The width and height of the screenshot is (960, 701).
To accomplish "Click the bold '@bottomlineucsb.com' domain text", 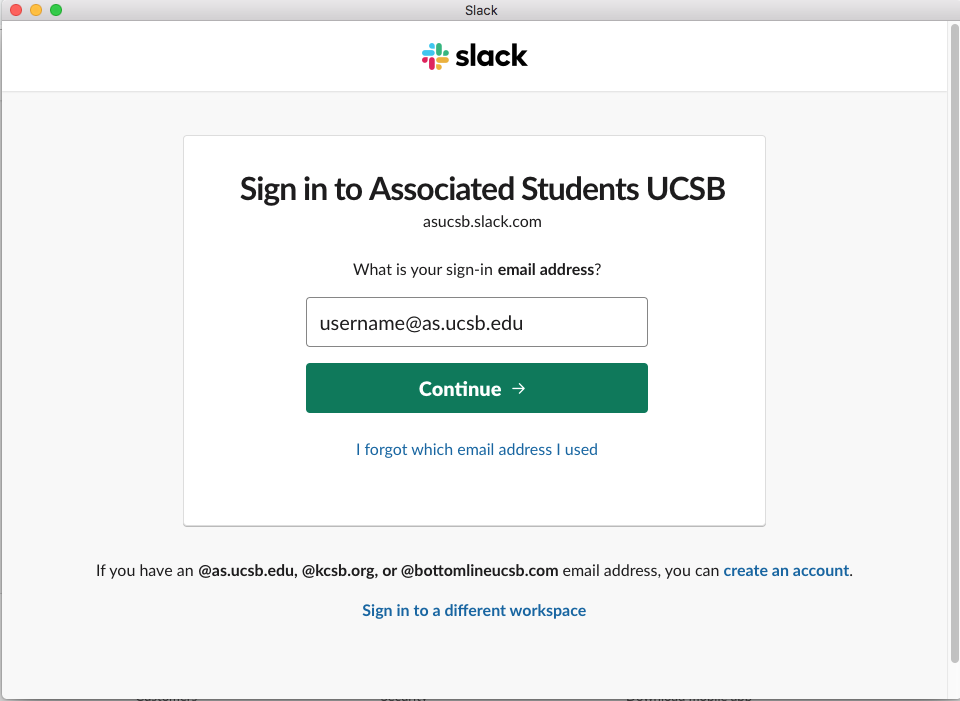I will click(479, 571).
